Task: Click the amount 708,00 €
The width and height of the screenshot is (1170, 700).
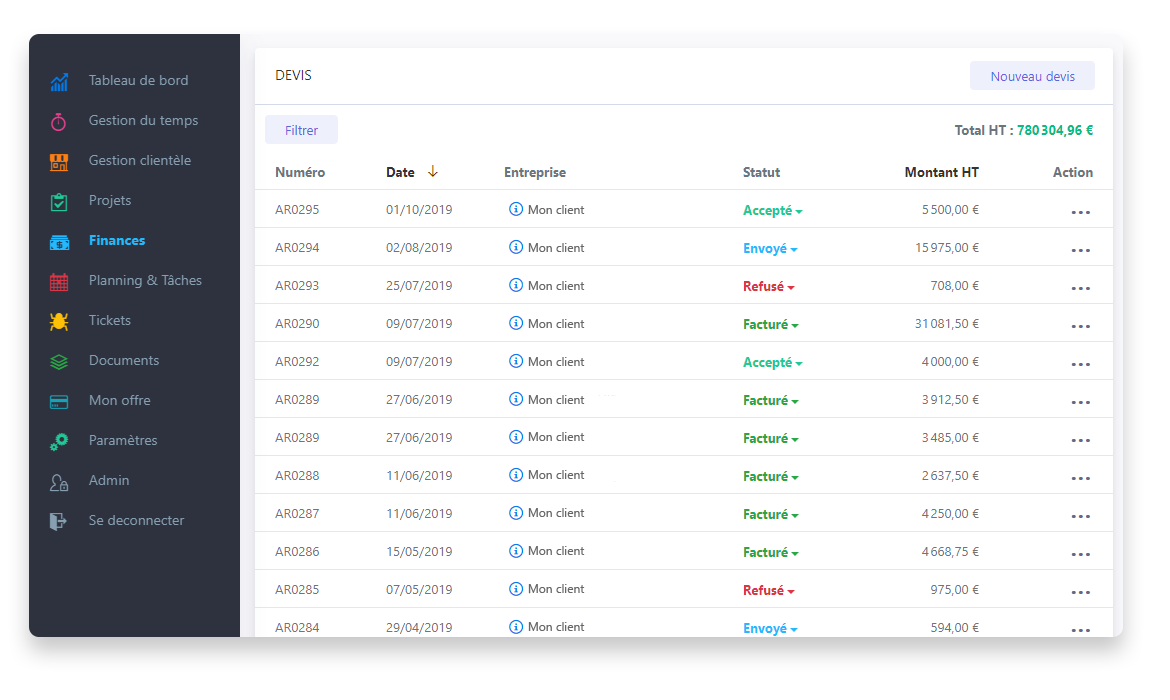Action: [954, 286]
